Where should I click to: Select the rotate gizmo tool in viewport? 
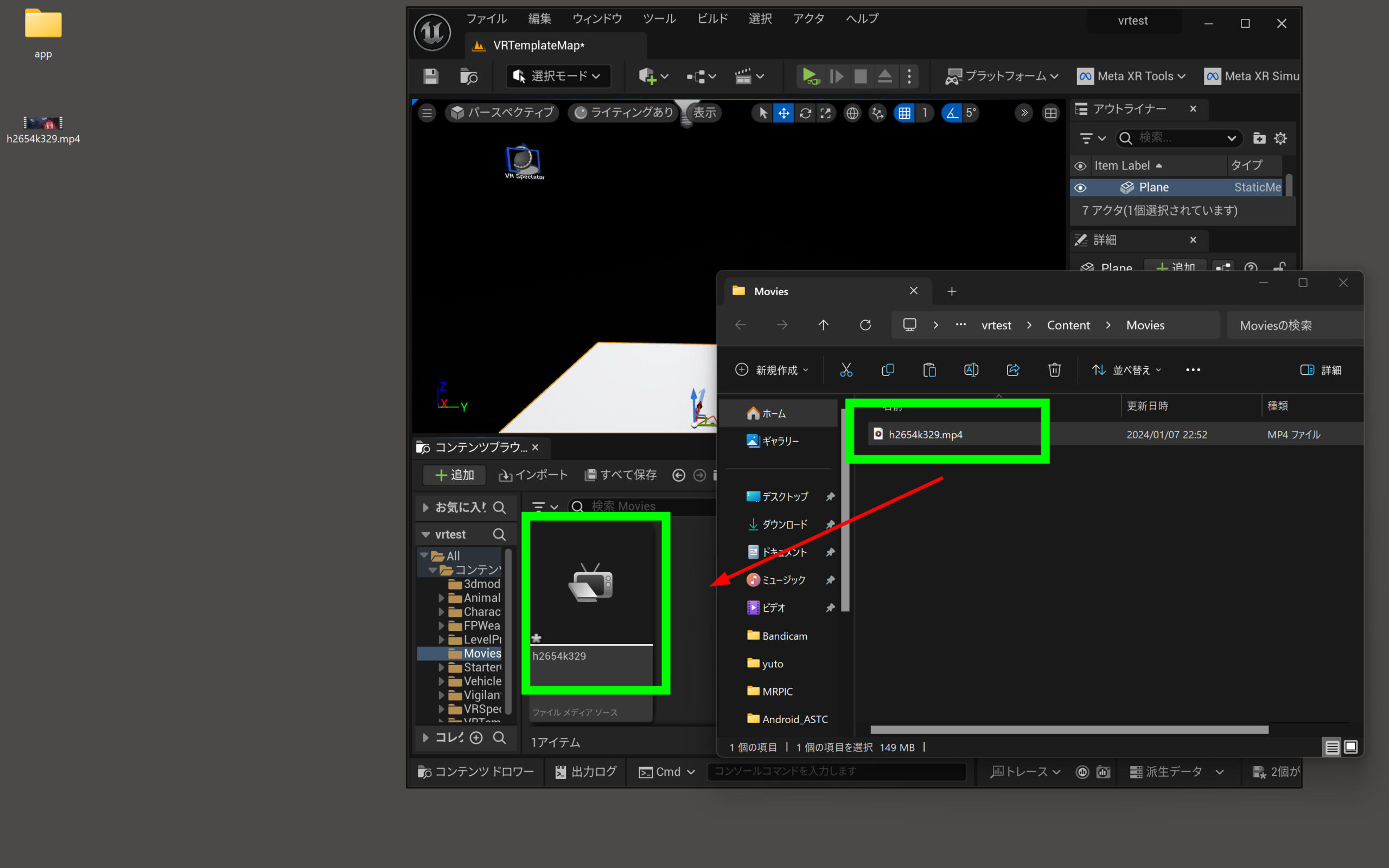[x=805, y=113]
